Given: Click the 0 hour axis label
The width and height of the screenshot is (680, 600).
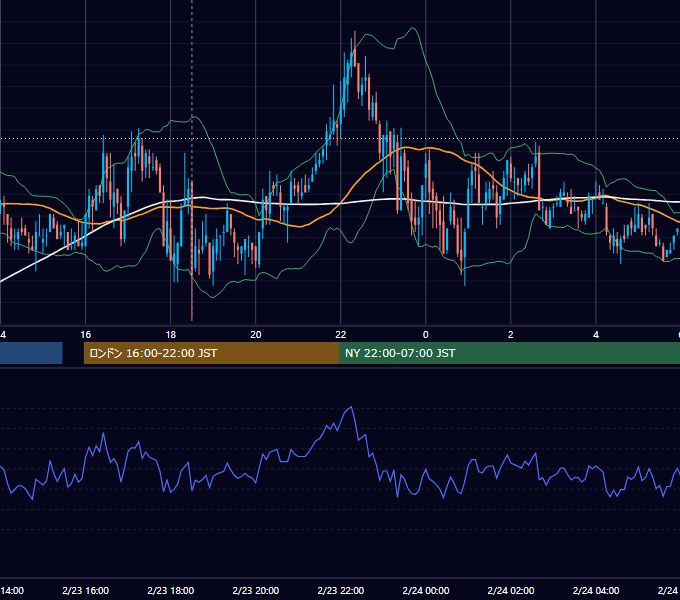Looking at the screenshot, I should [425, 335].
